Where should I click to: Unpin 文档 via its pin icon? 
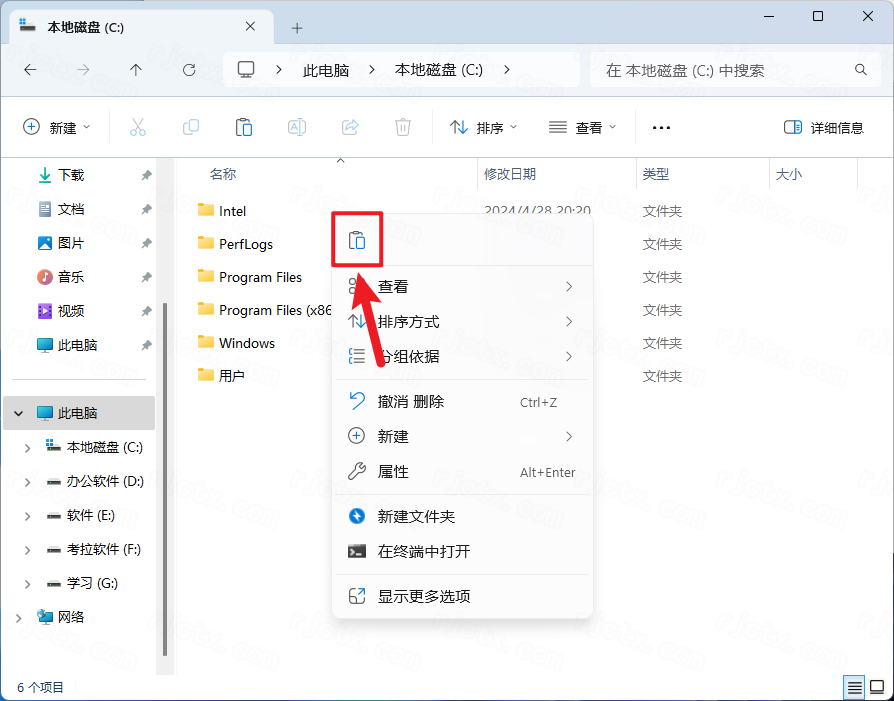point(147,209)
